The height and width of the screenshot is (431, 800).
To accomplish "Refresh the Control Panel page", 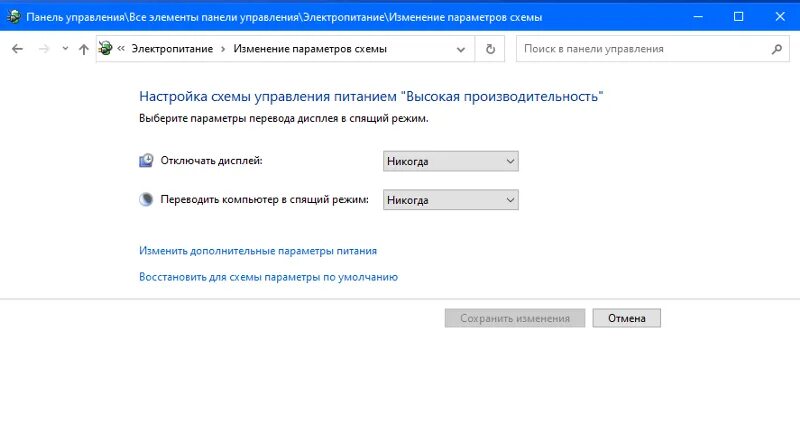I will [x=490, y=49].
